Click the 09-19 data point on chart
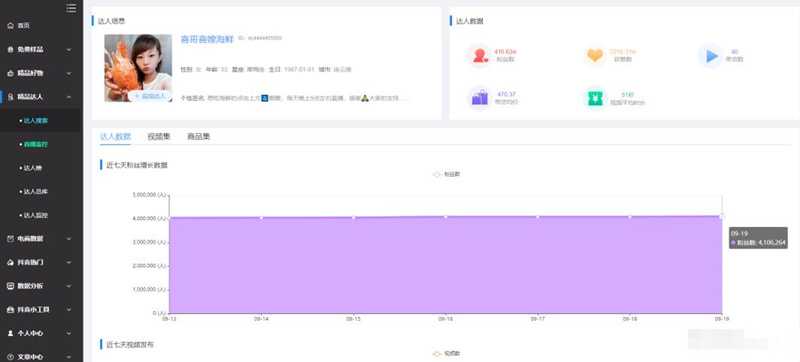 tap(721, 216)
